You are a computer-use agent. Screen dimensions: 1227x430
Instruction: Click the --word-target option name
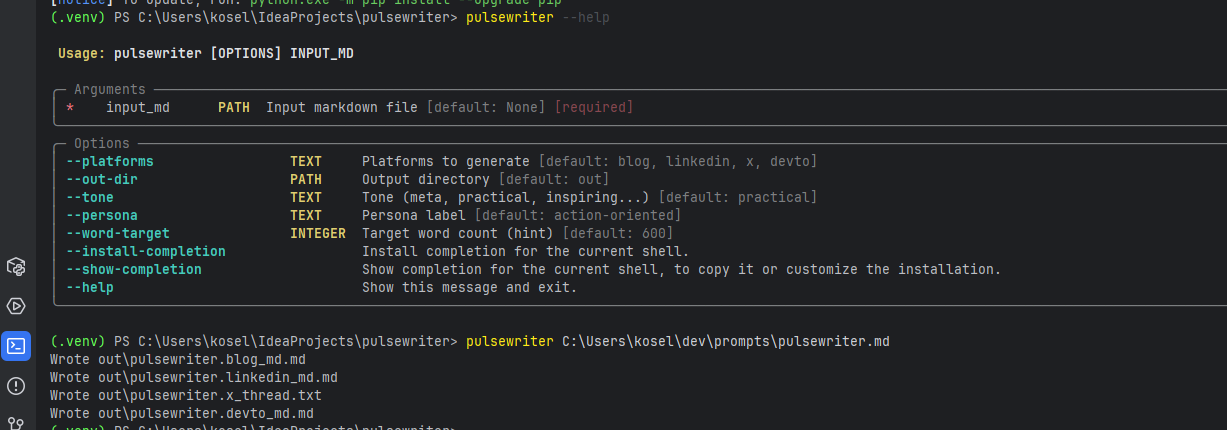(x=118, y=233)
